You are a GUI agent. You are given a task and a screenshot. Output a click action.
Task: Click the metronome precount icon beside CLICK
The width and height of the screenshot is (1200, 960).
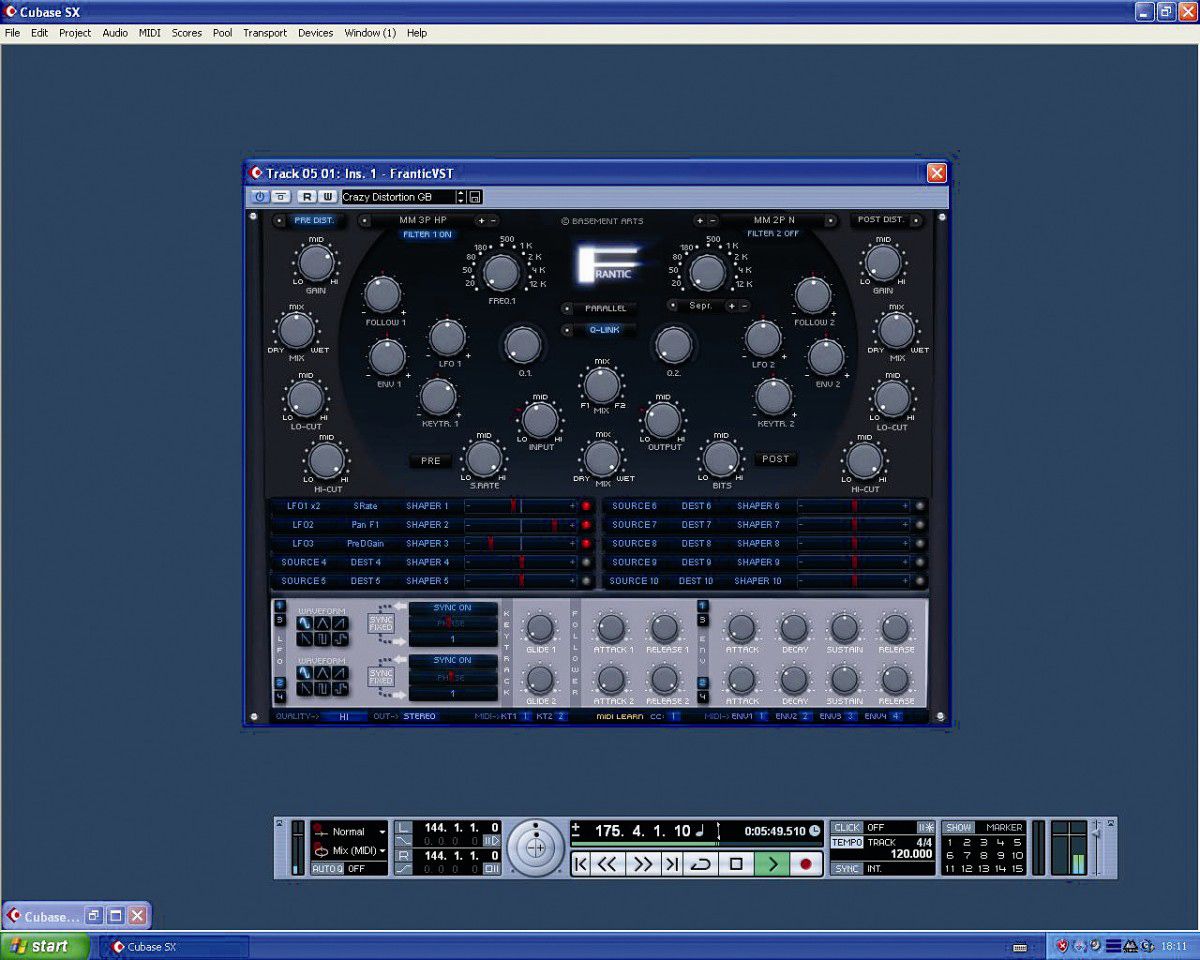point(926,828)
